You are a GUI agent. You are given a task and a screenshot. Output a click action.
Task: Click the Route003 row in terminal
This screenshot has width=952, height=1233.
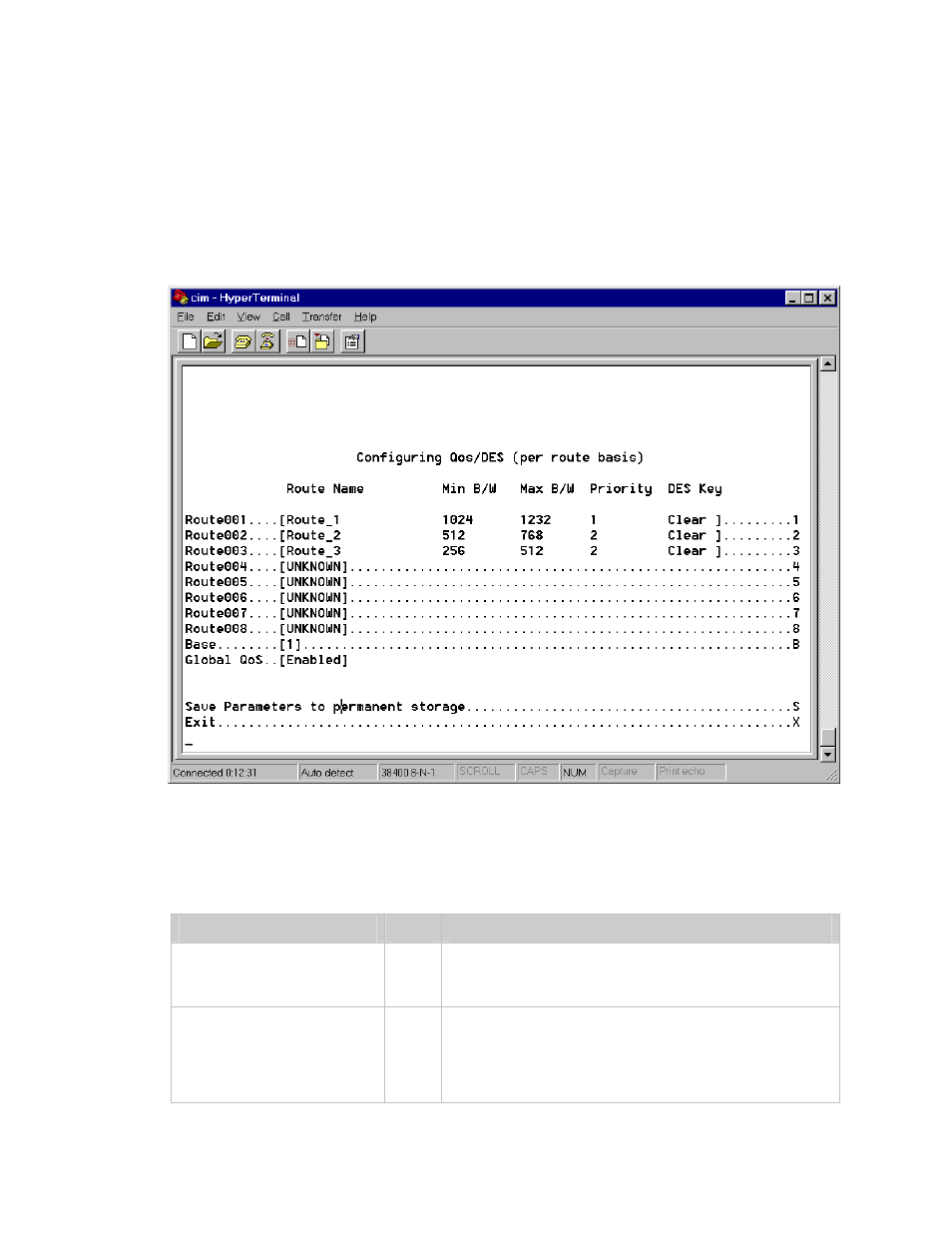tap(492, 551)
